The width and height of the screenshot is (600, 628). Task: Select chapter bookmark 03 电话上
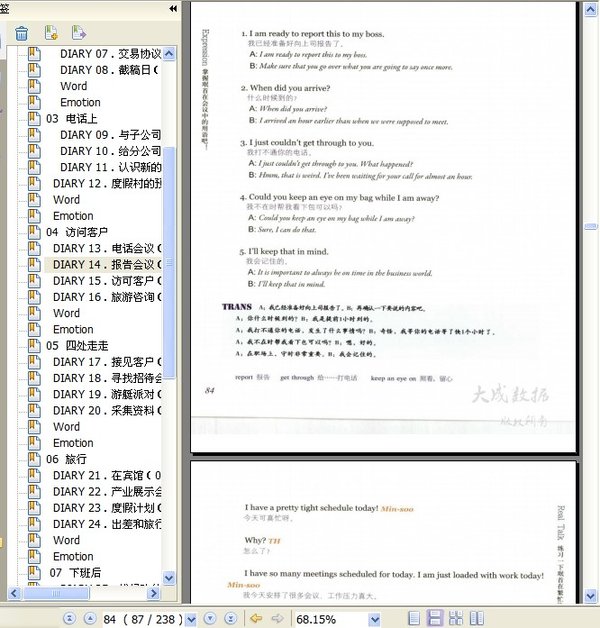[71, 119]
